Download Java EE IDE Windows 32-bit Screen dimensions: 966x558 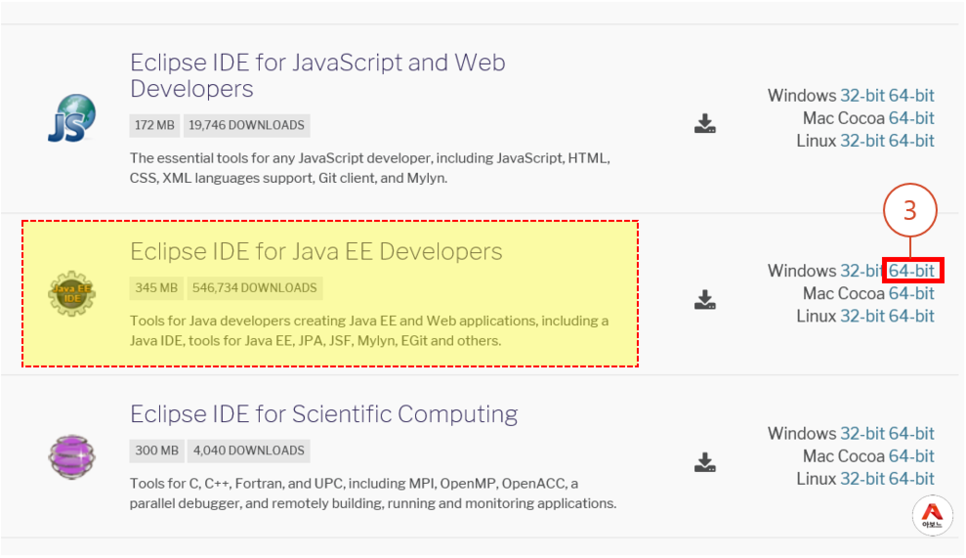(862, 271)
